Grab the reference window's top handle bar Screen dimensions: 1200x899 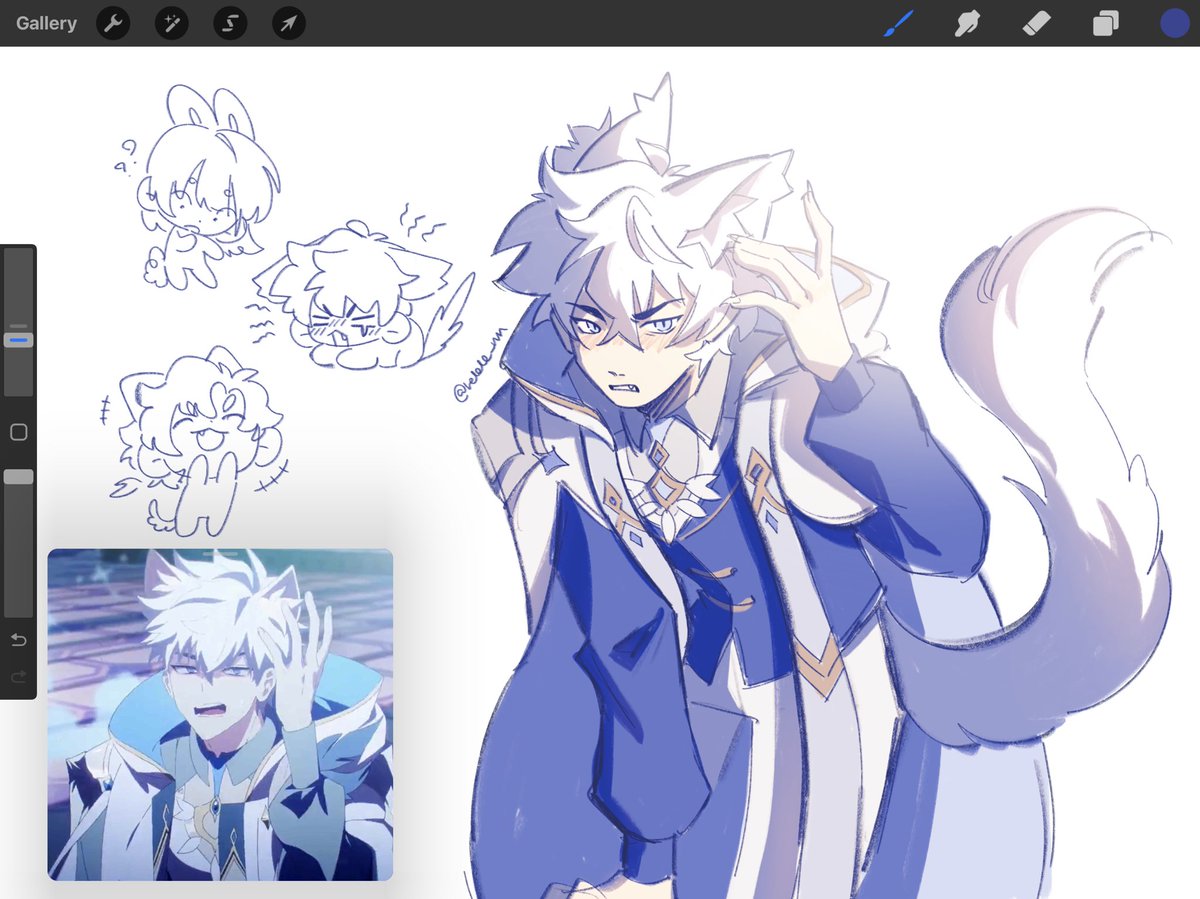220,552
